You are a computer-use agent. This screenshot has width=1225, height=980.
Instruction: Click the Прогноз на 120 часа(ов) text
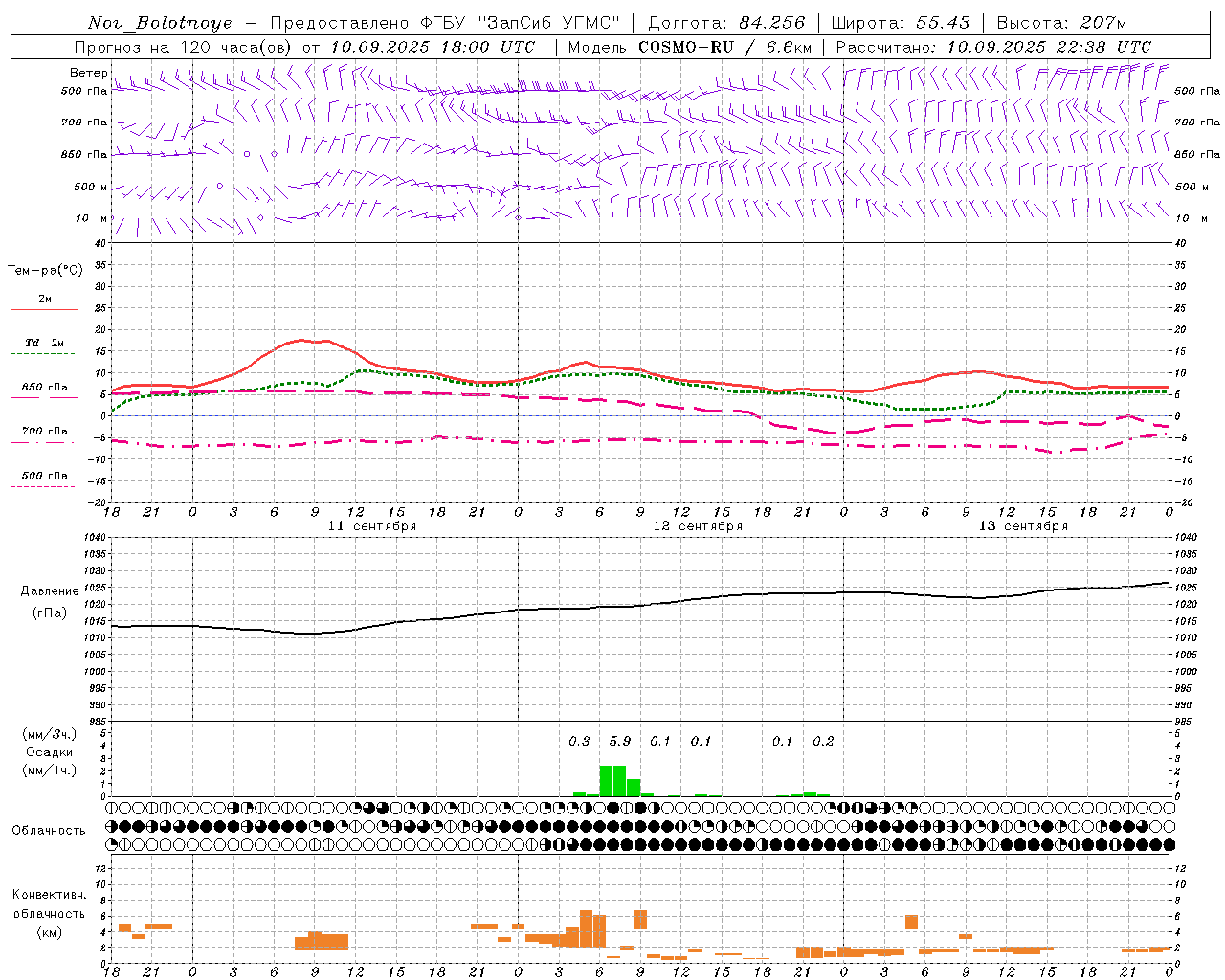coord(186,47)
